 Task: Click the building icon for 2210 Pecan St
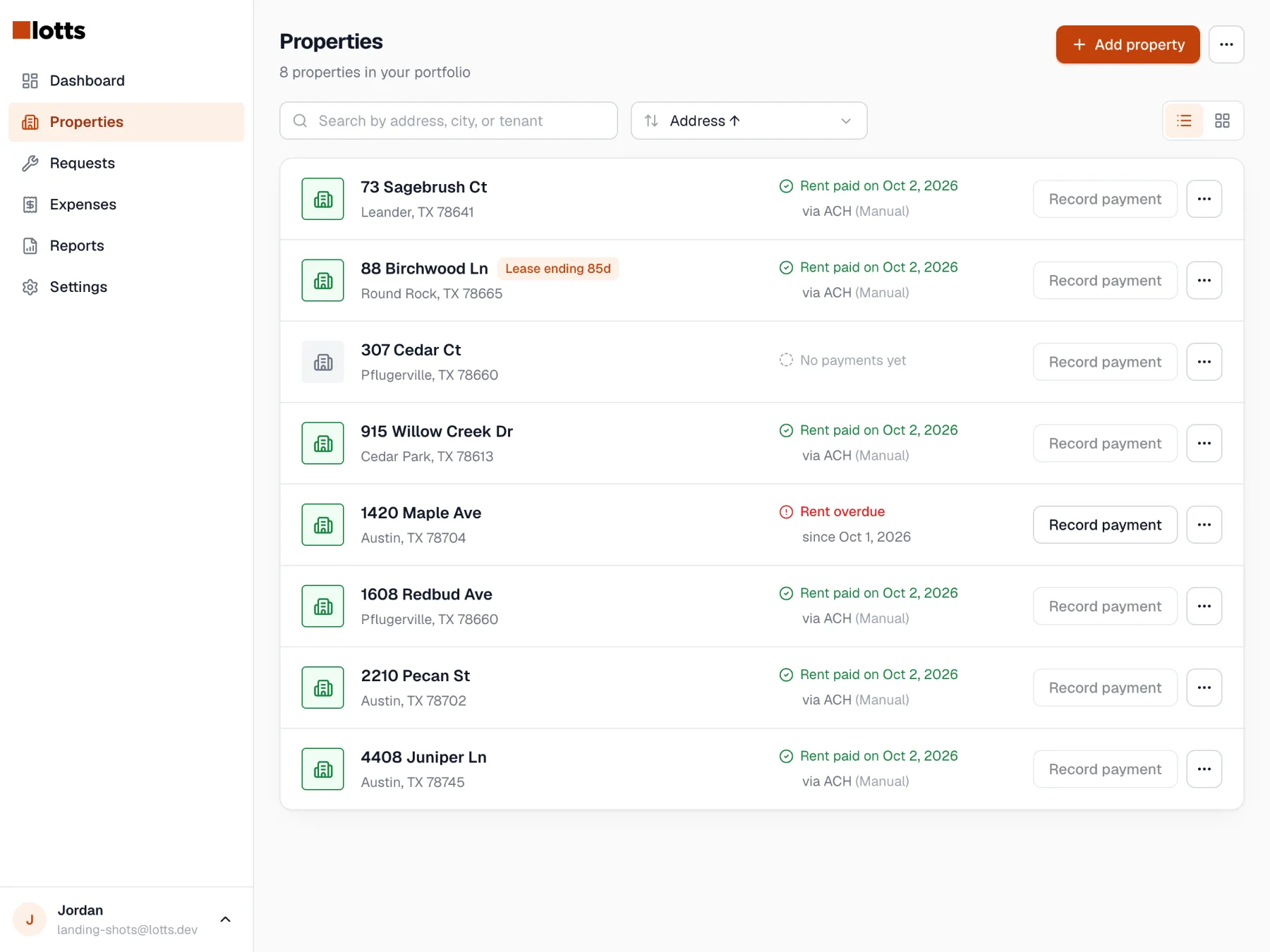pos(323,688)
